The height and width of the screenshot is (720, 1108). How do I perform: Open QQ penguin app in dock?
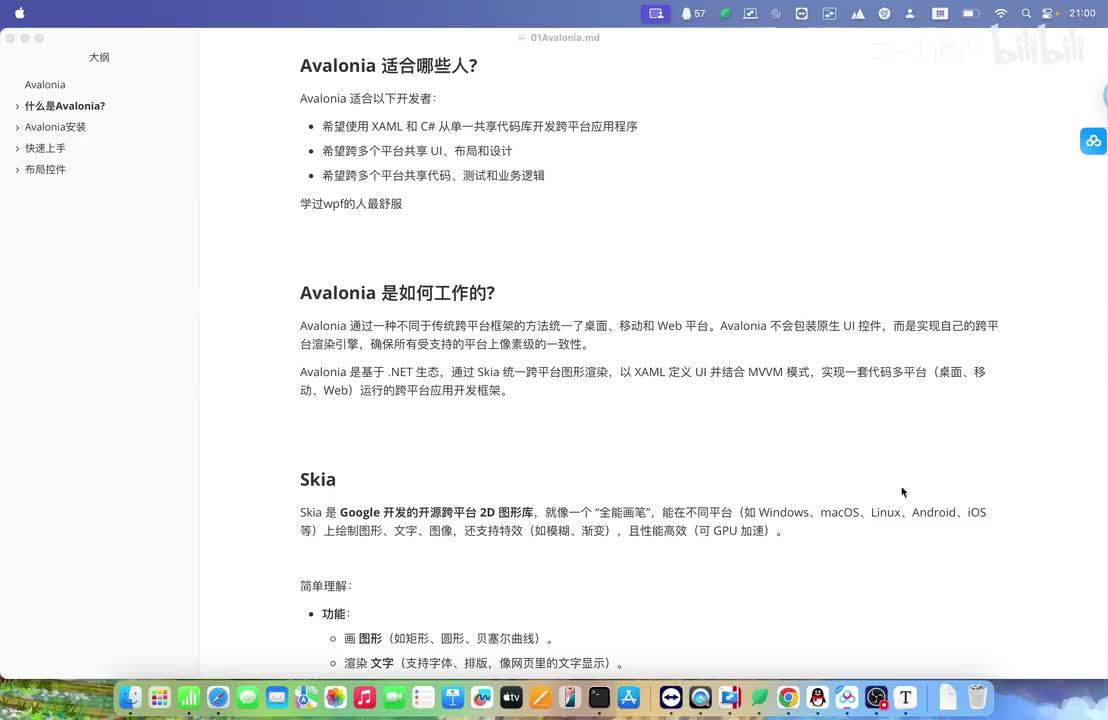tap(818, 698)
